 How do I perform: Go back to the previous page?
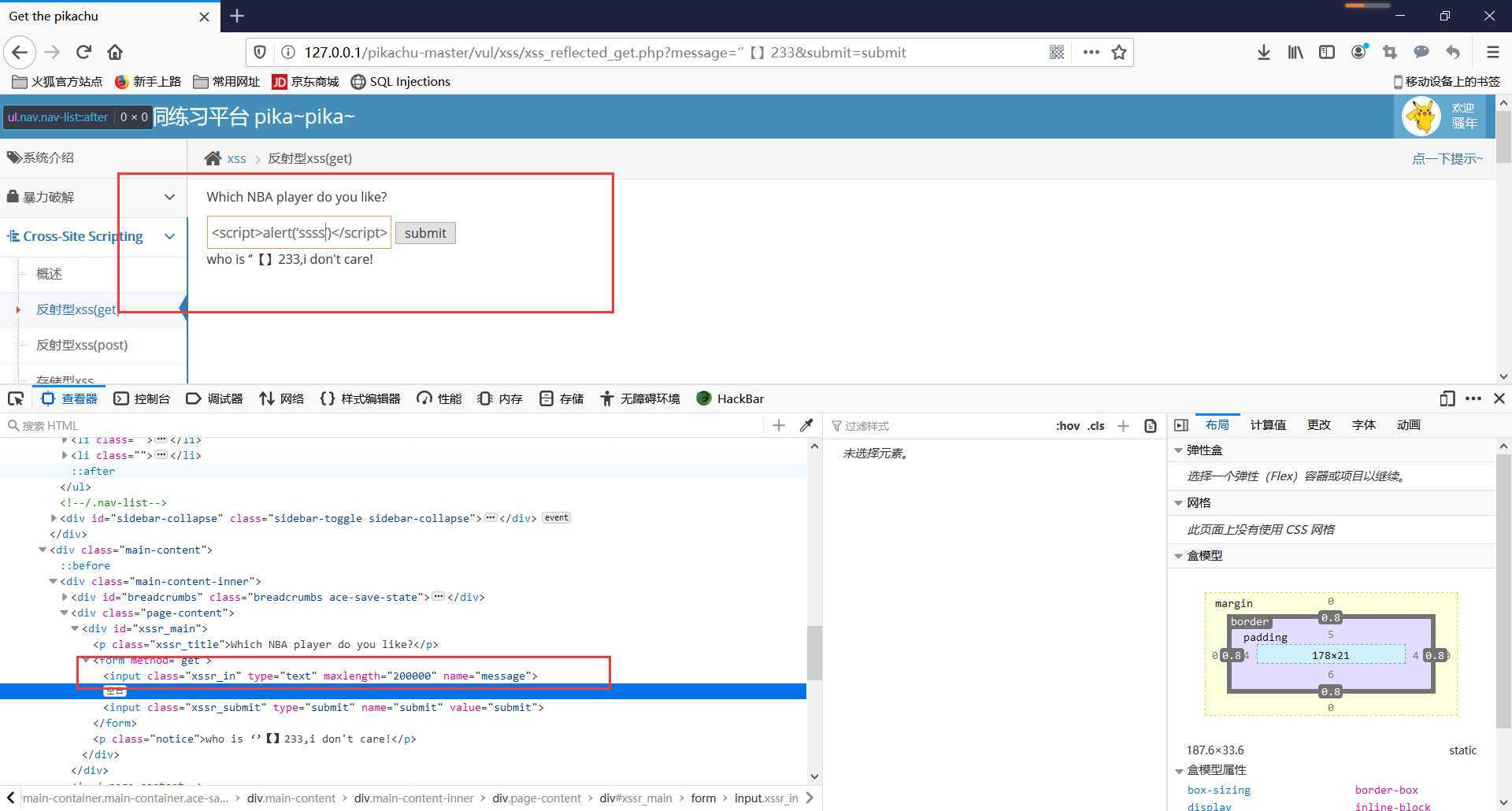pos(20,53)
